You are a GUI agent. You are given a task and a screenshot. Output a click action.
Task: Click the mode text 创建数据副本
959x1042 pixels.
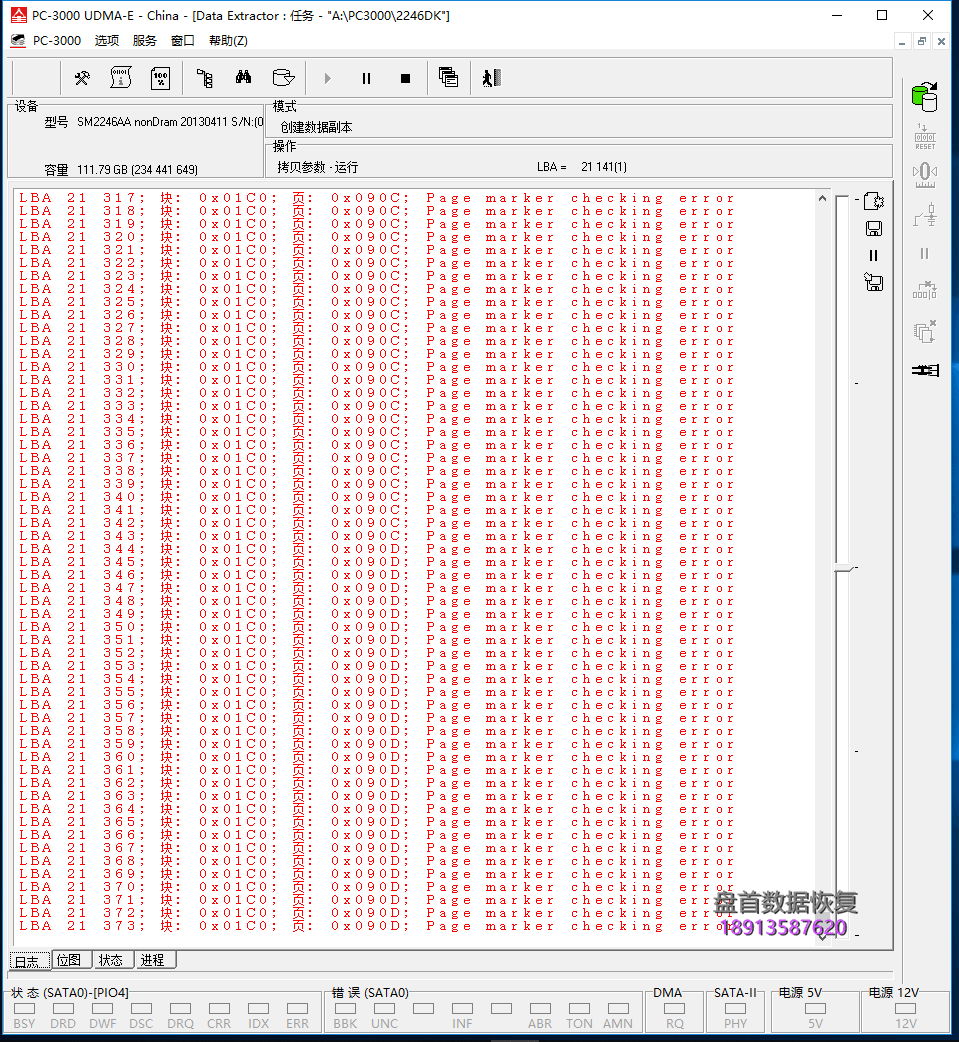[x=316, y=127]
